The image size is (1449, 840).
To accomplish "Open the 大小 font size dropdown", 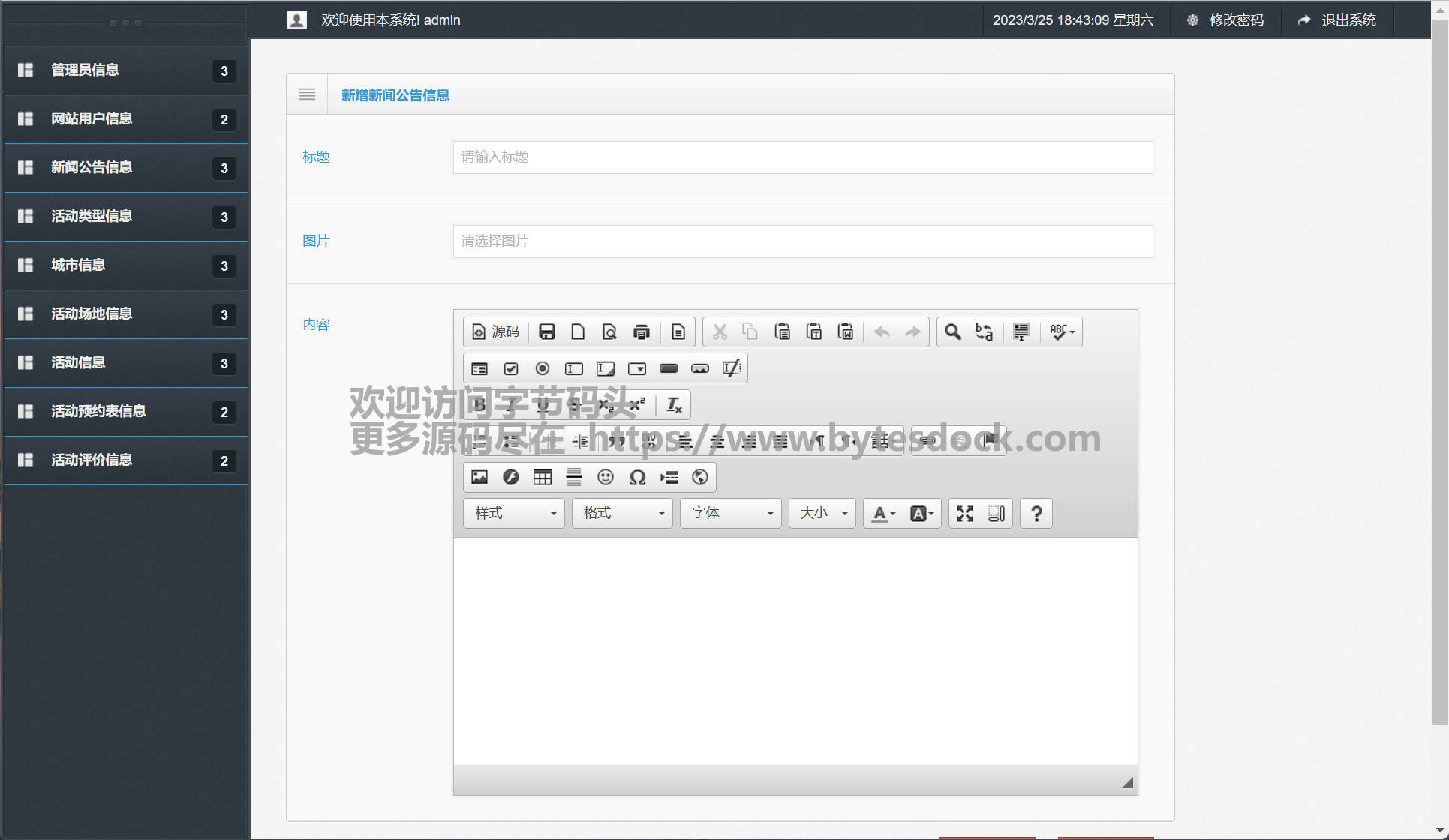I will click(822, 513).
